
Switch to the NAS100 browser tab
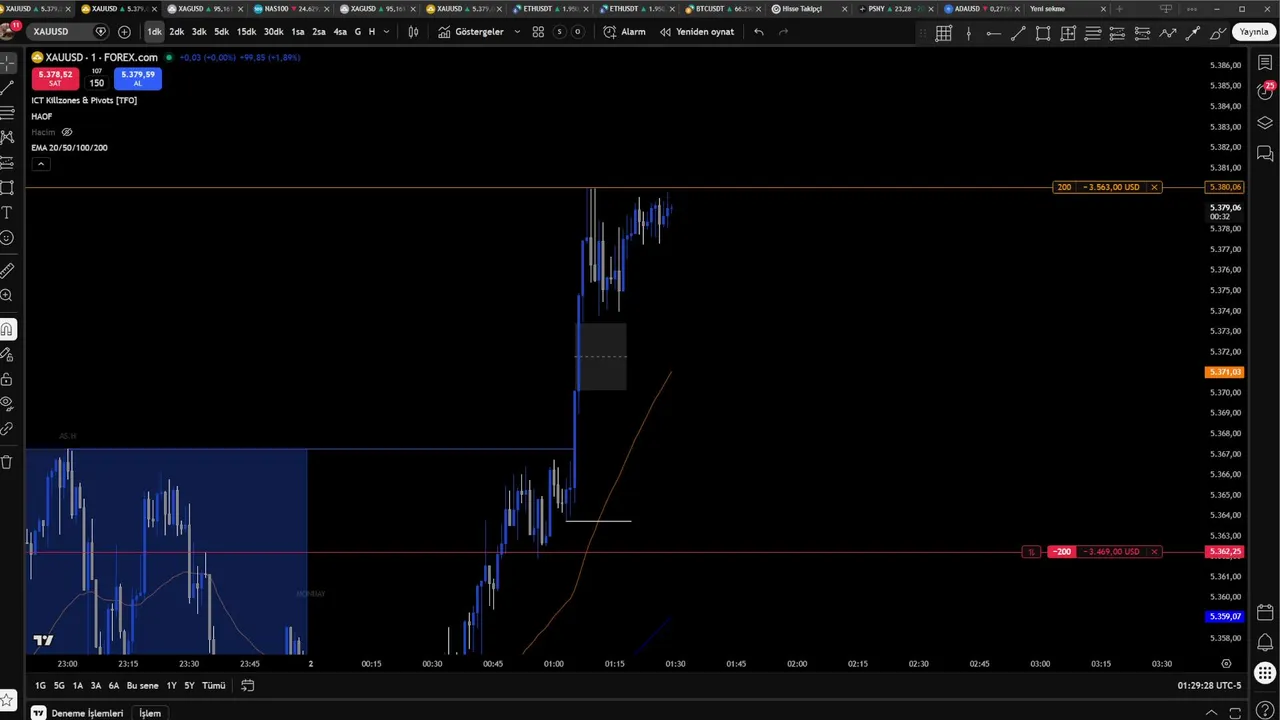pyautogui.click(x=291, y=9)
